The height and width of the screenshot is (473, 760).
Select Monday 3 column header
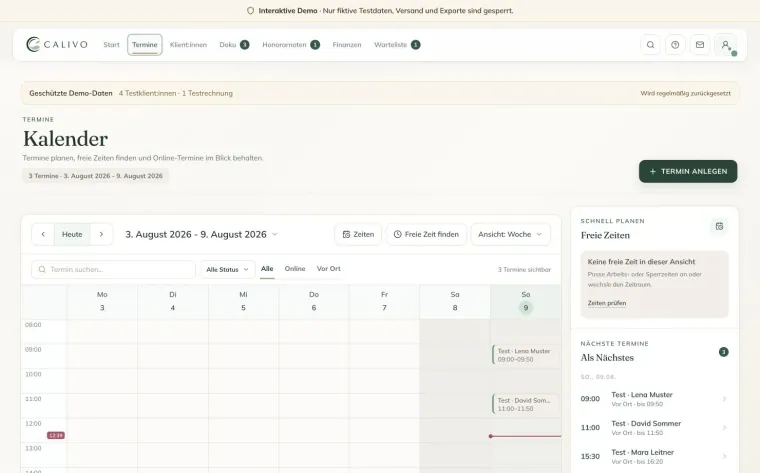pos(102,301)
